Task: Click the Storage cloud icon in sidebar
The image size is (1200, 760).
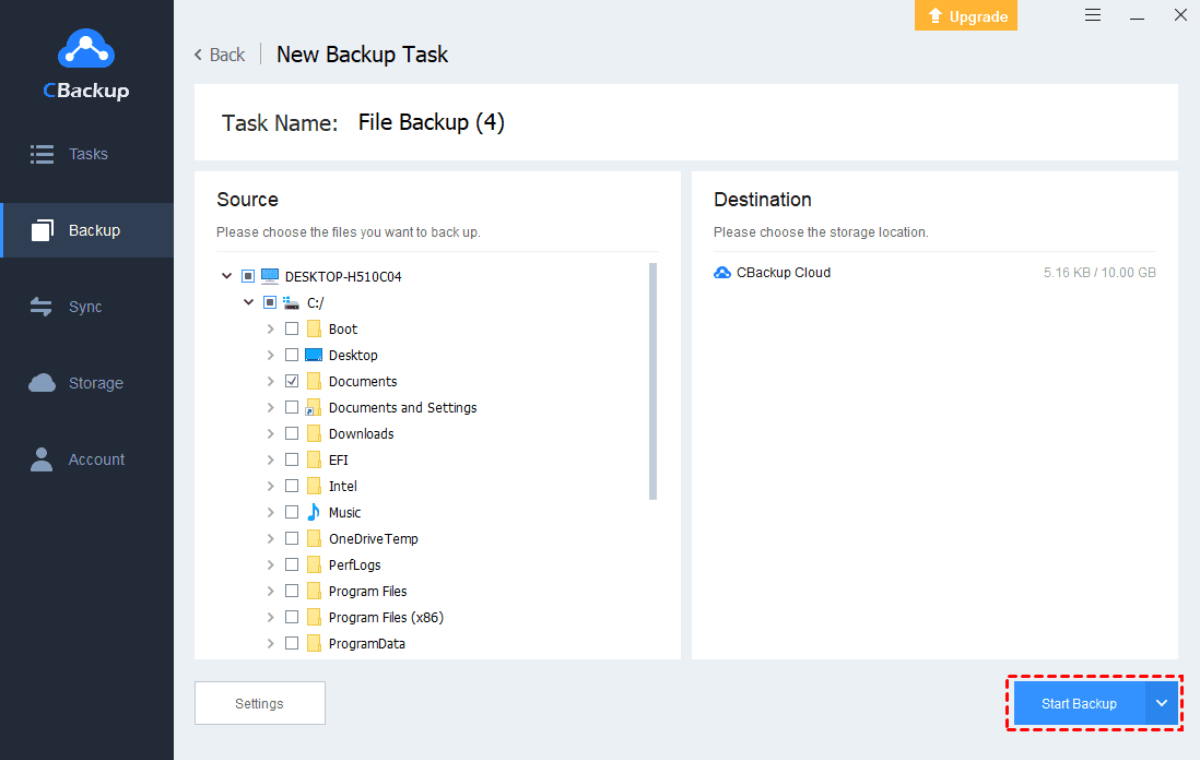Action: coord(42,383)
